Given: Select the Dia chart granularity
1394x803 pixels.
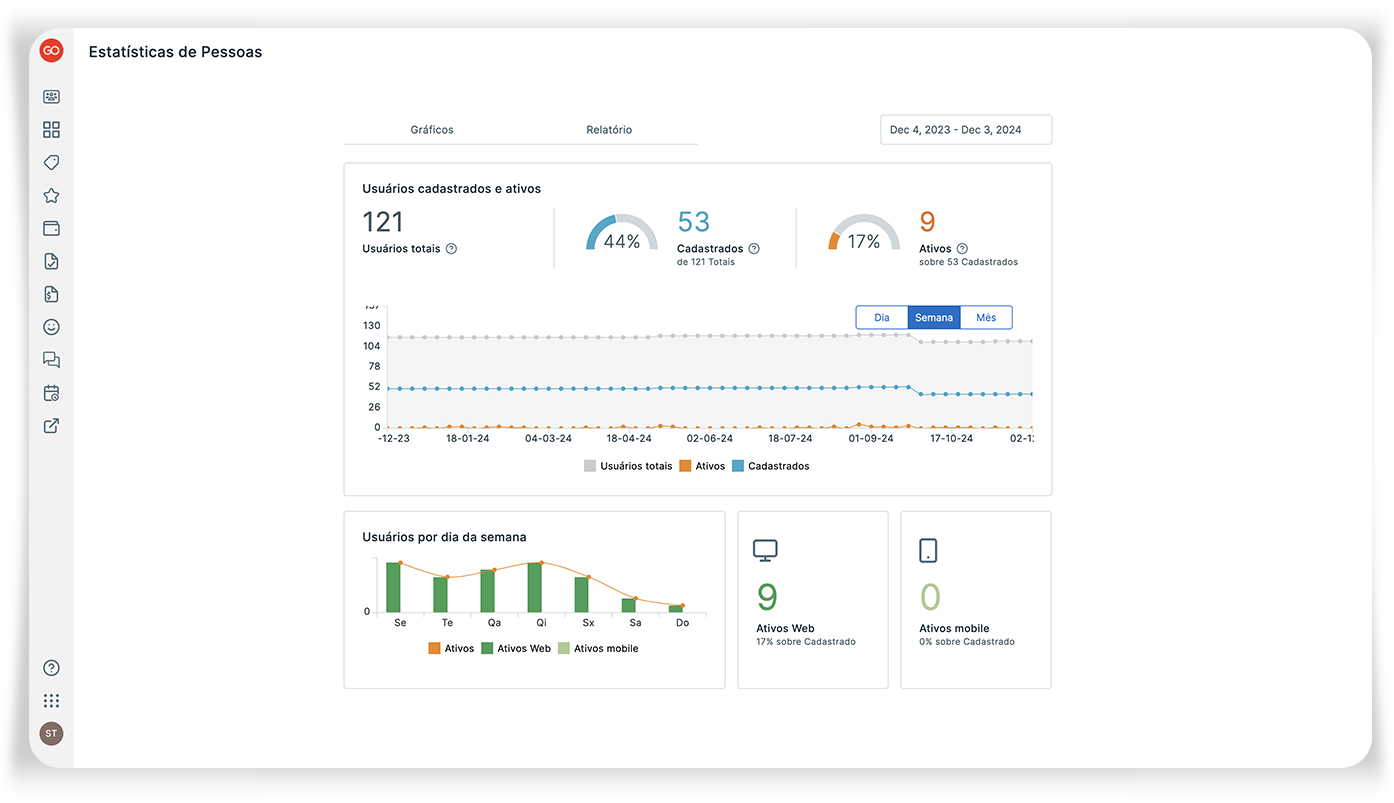Looking at the screenshot, I should click(x=882, y=317).
